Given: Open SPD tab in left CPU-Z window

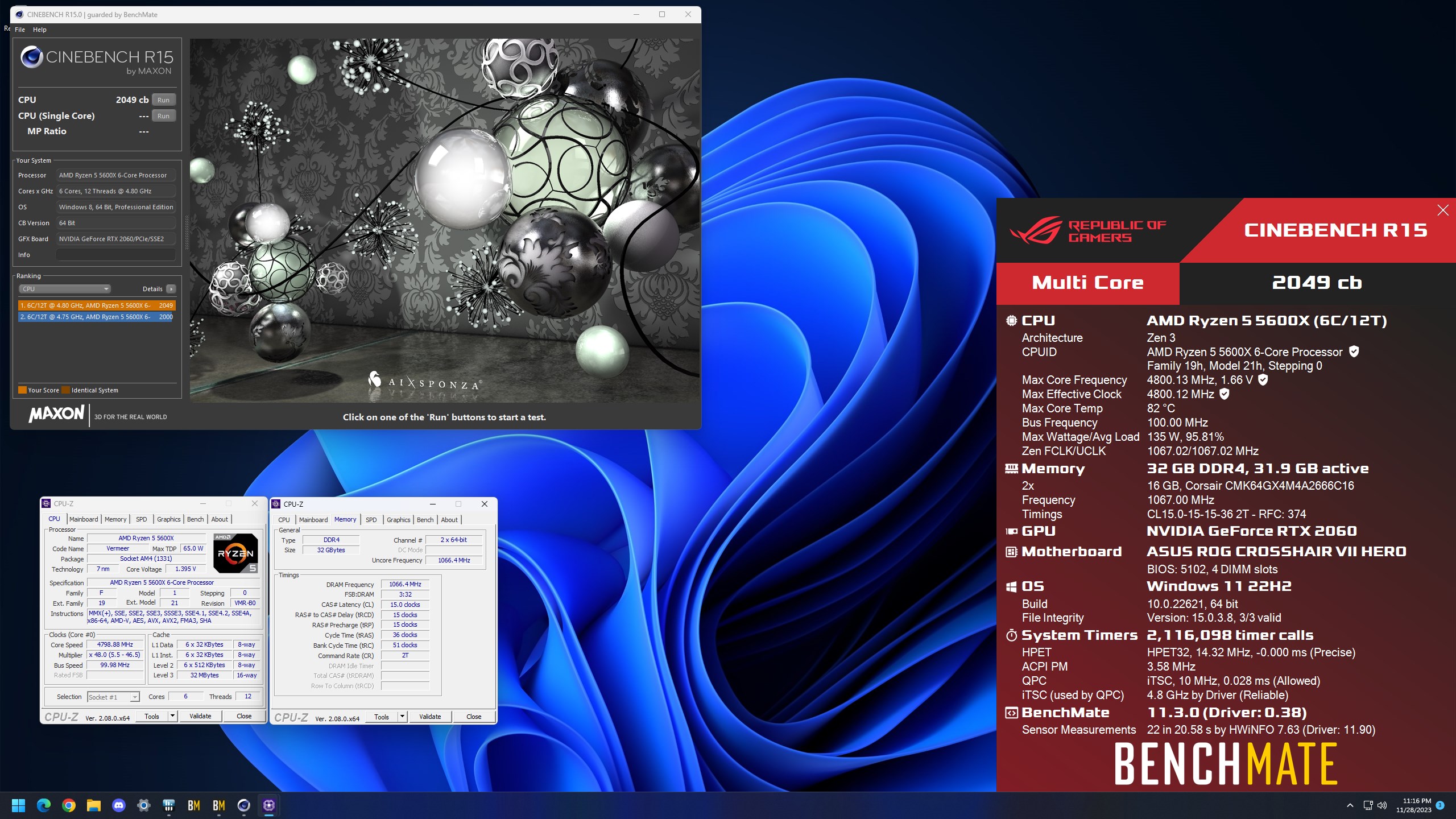Looking at the screenshot, I should [x=142, y=519].
